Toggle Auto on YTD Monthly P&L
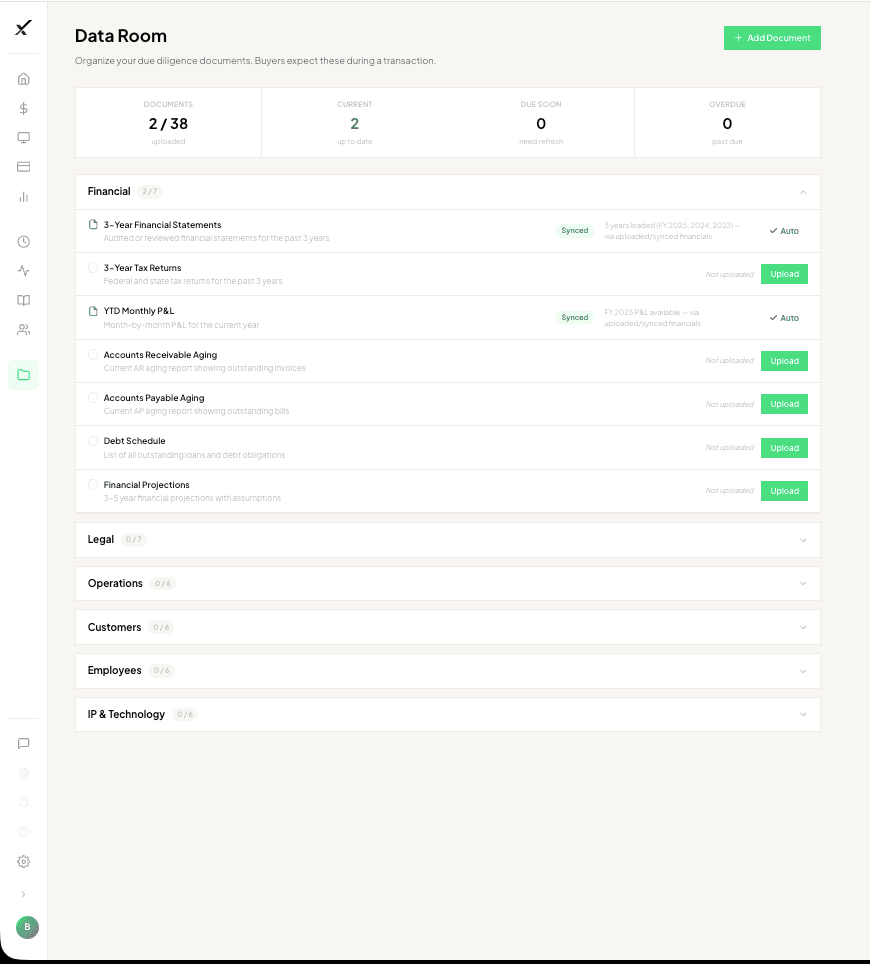The width and height of the screenshot is (870, 964). coord(784,317)
